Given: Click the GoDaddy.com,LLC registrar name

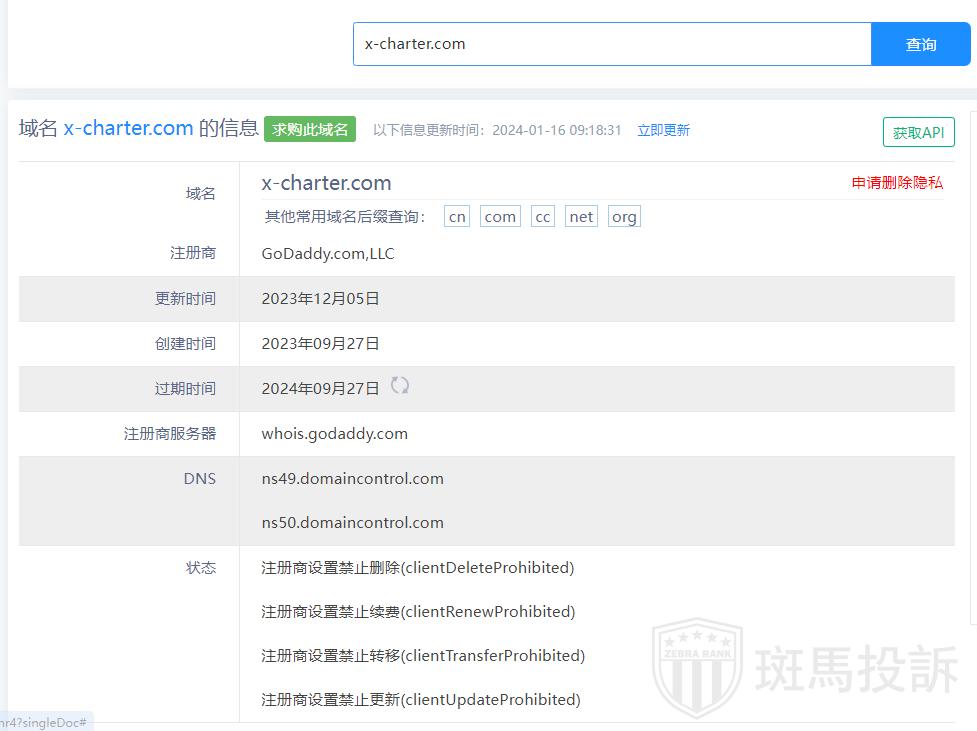Looking at the screenshot, I should (328, 253).
